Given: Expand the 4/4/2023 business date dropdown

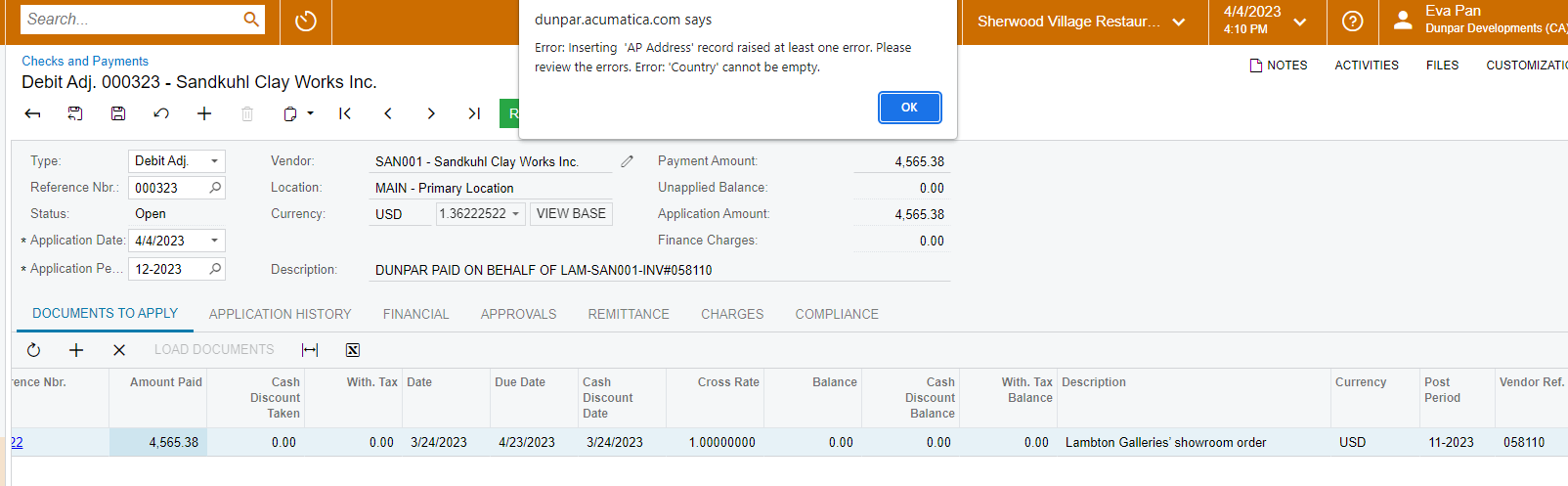Looking at the screenshot, I should 1300,22.
